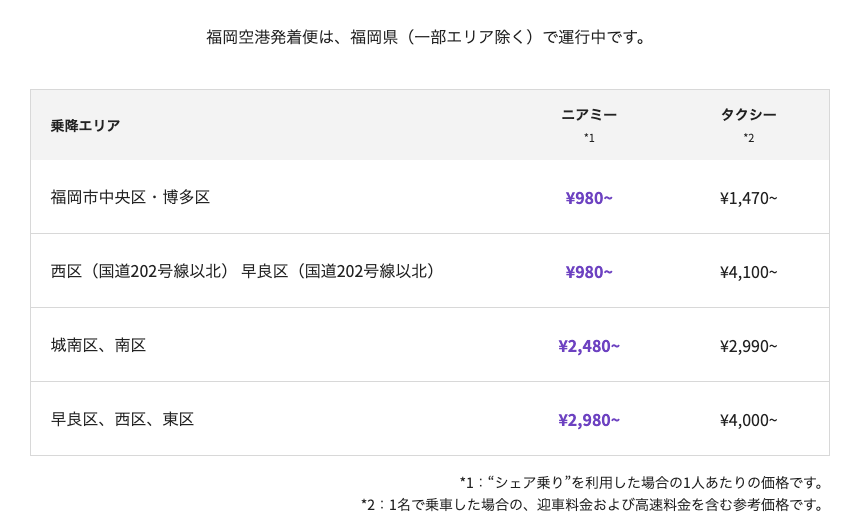Click the ¥980~ NearMe price for 中央区・博多区
The width and height of the screenshot is (863, 526).
pos(589,198)
